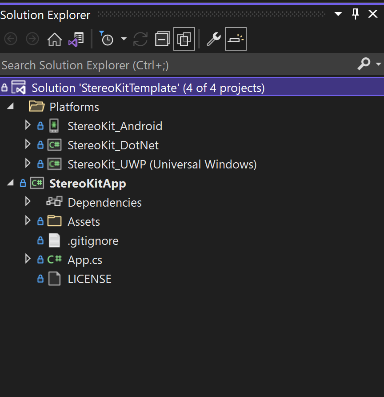Pin the Solution Explorer panel with Auto Hide

point(355,14)
